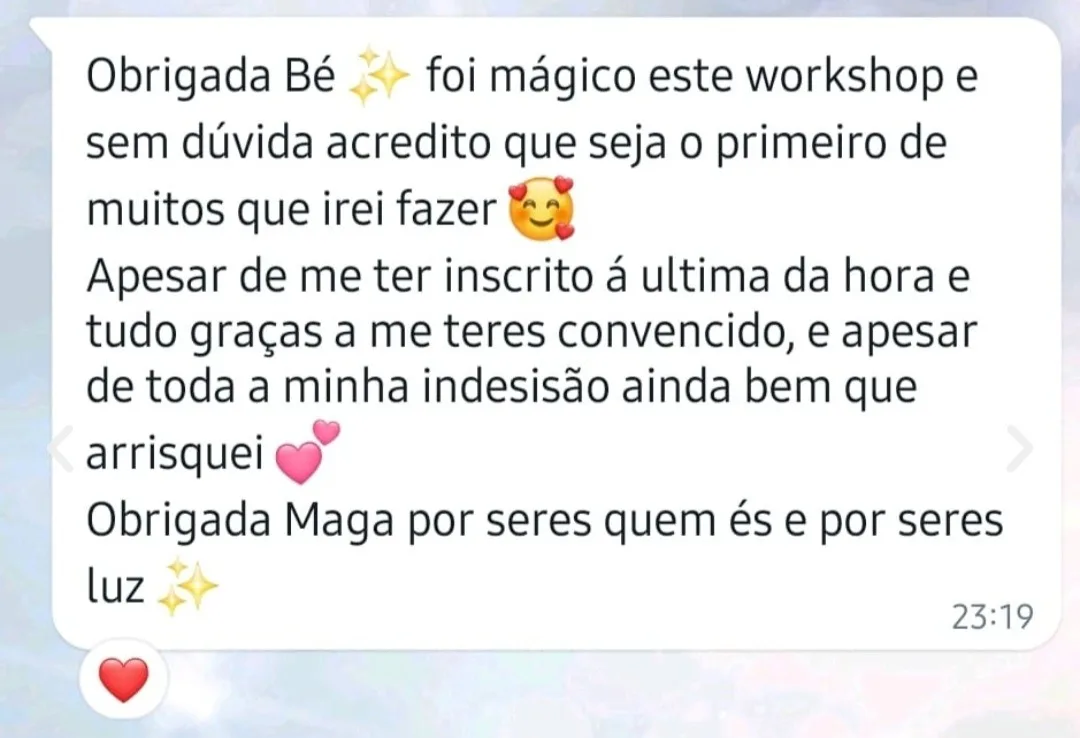
Task: Click the smiling face with hearts emoji
Action: [541, 208]
